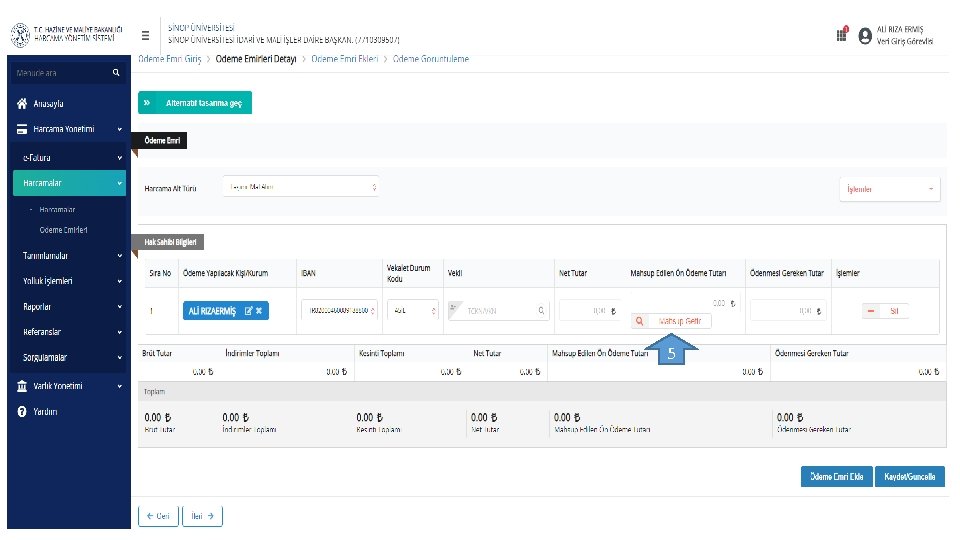Click the search icon in Vekil field
The image size is (960, 540).
pyautogui.click(x=541, y=311)
